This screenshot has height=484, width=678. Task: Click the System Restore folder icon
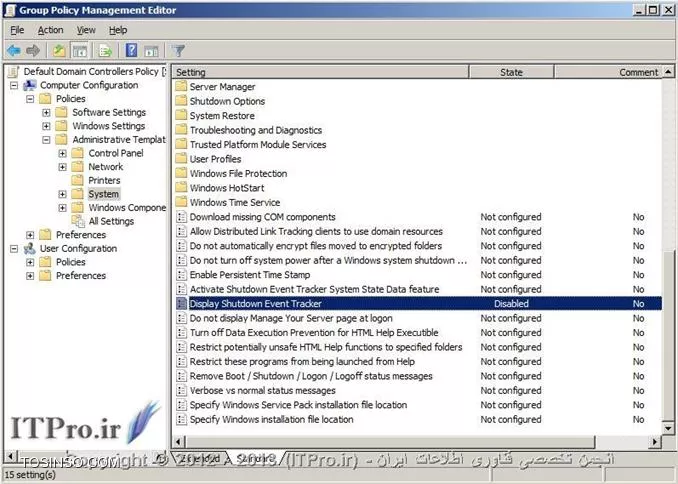pos(181,115)
